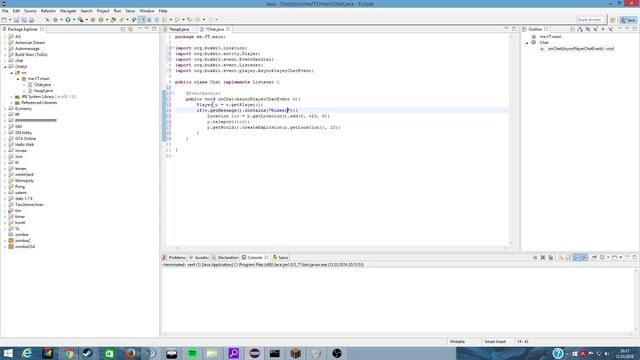This screenshot has height=360, width=640.
Task: Click the Windows Start button
Action: [x=8, y=353]
